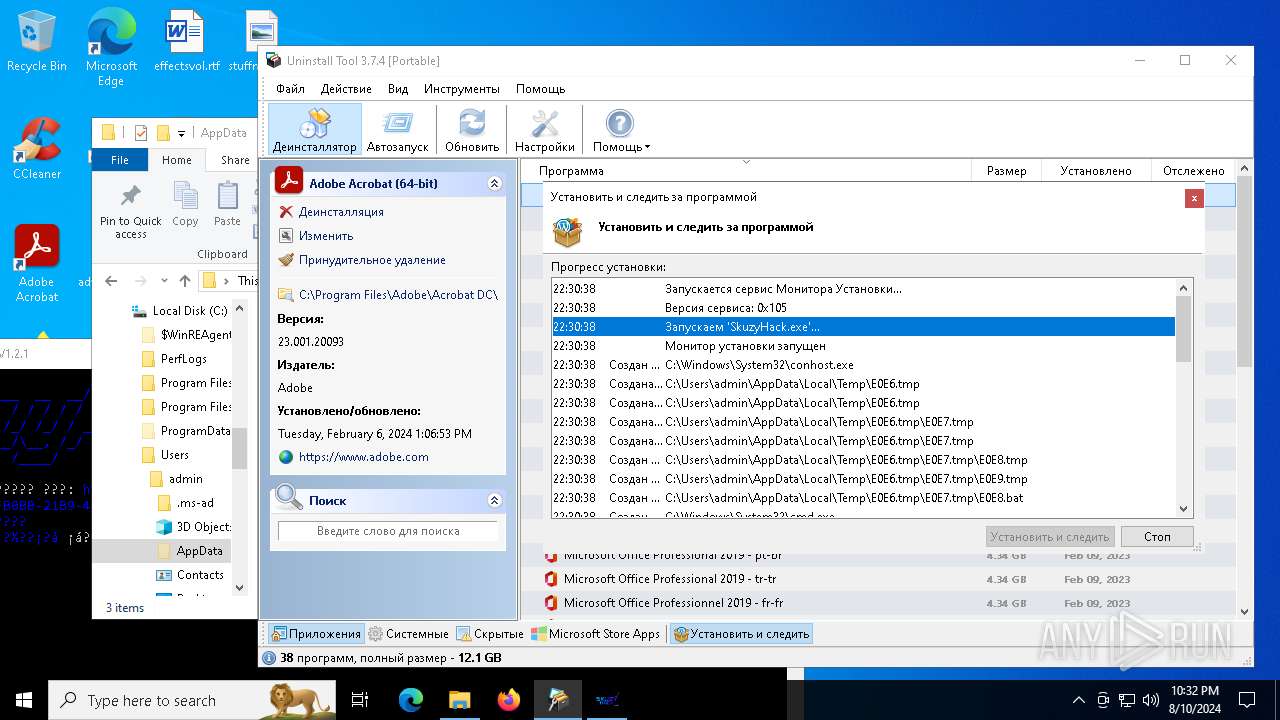Select the Users folder in Explorer tree

tap(164, 455)
